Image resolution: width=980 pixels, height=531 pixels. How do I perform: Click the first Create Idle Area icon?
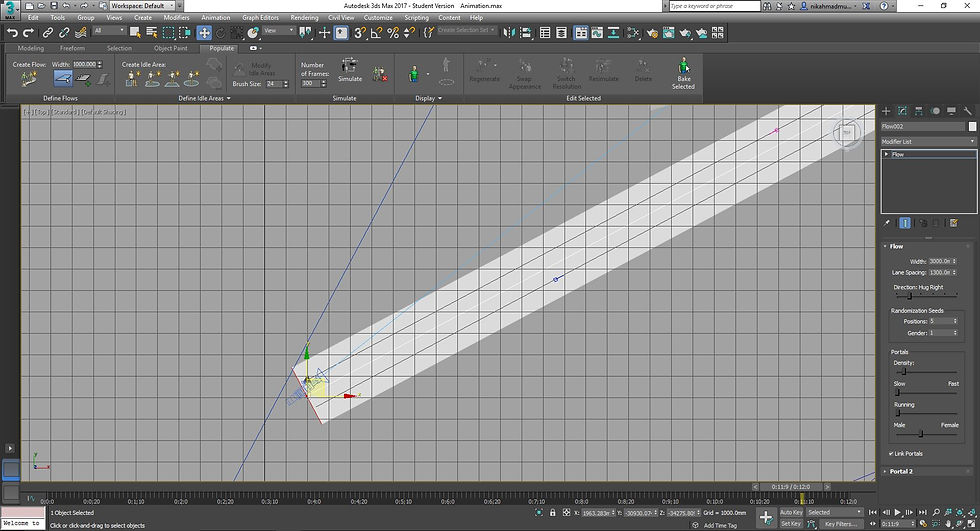pyautogui.click(x=132, y=79)
